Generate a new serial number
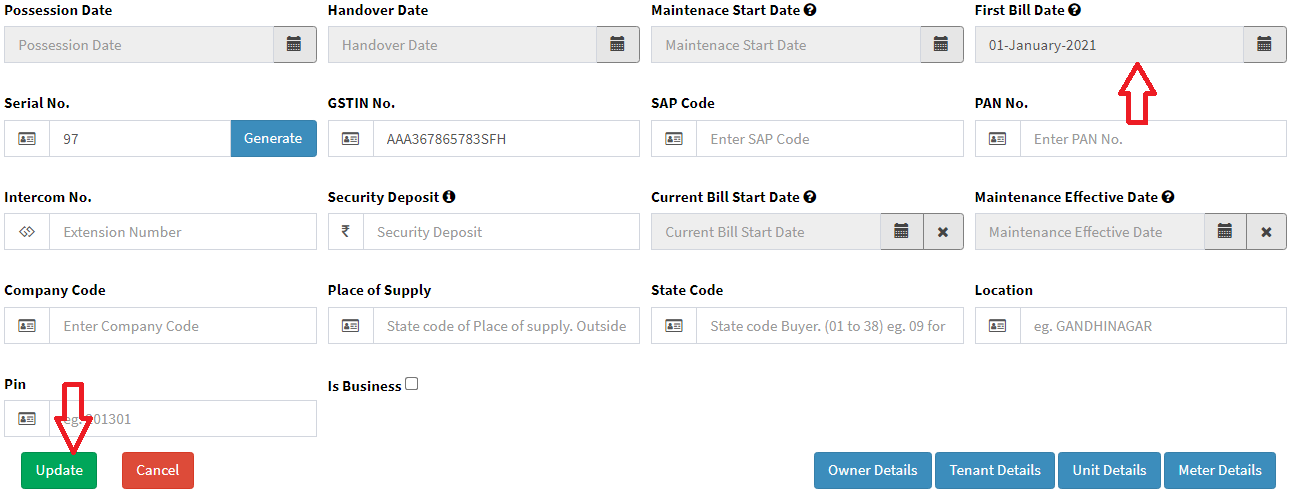This screenshot has height=490, width=1289. pos(273,139)
